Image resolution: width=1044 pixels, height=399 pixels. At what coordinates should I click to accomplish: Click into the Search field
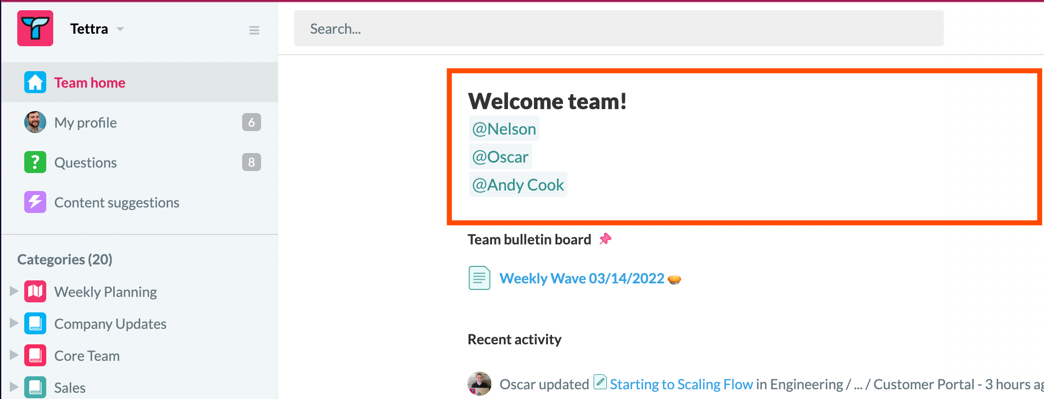619,29
